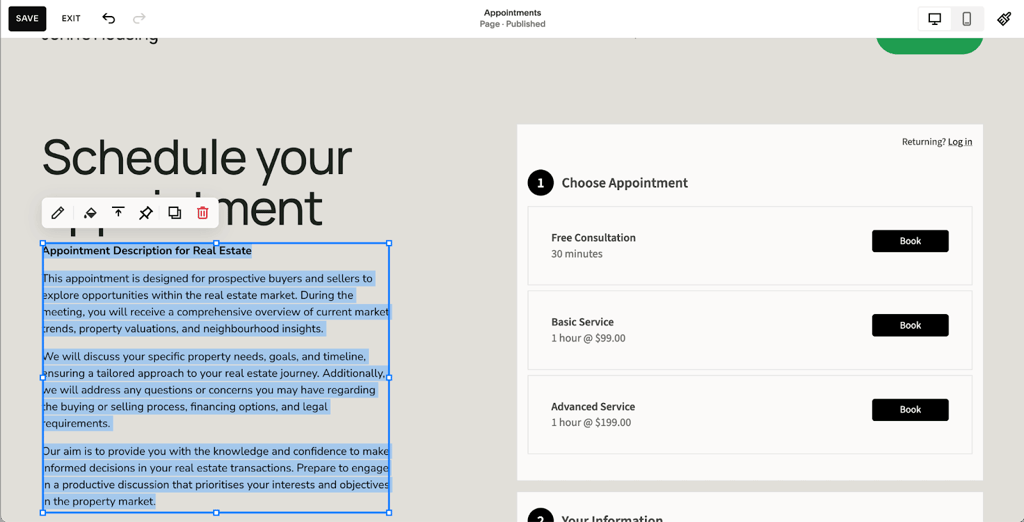Click the redo arrow icon
1024x522 pixels.
point(139,18)
